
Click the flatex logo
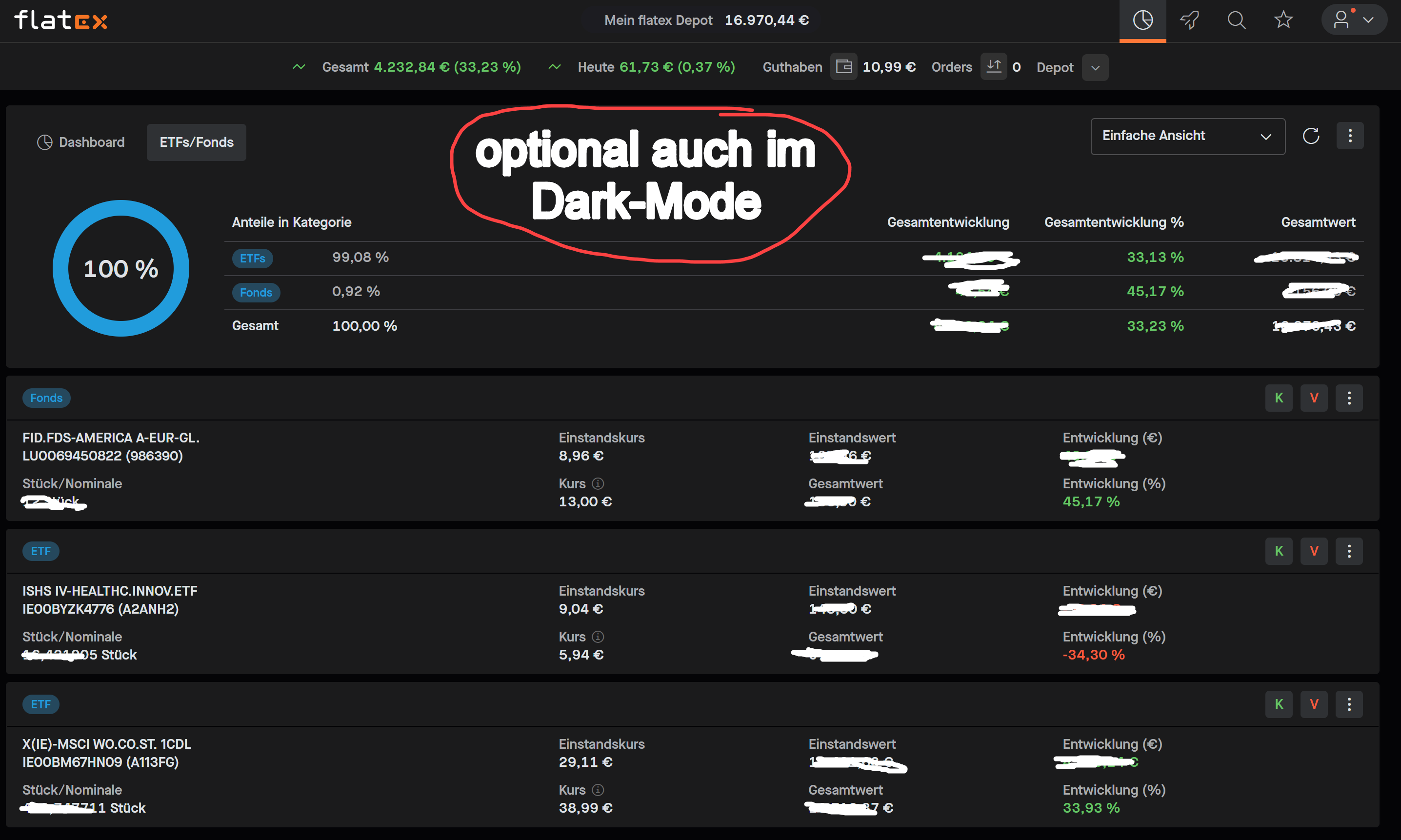tap(60, 20)
